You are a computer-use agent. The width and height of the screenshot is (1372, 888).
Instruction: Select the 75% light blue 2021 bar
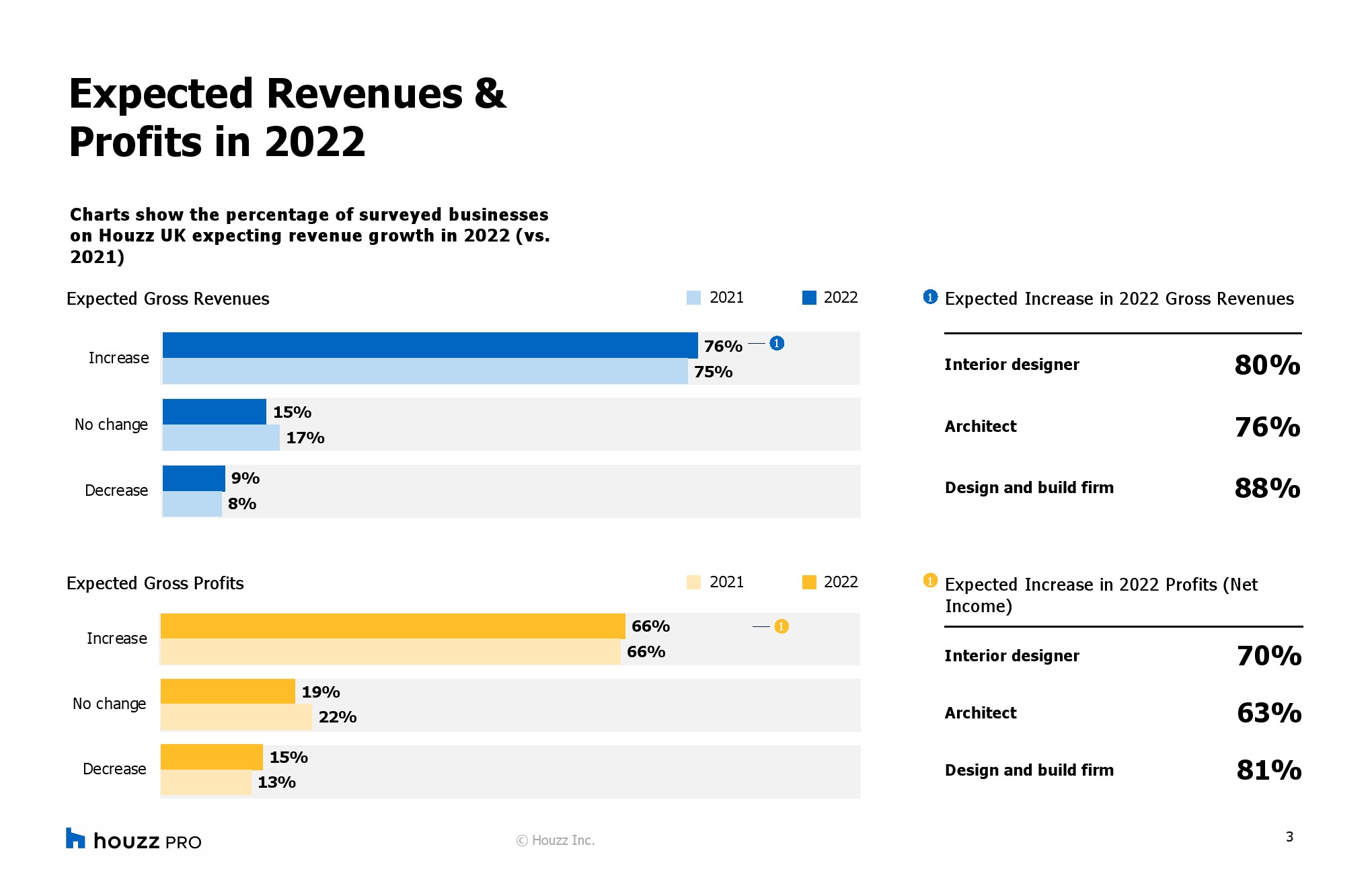pyautogui.click(x=424, y=371)
